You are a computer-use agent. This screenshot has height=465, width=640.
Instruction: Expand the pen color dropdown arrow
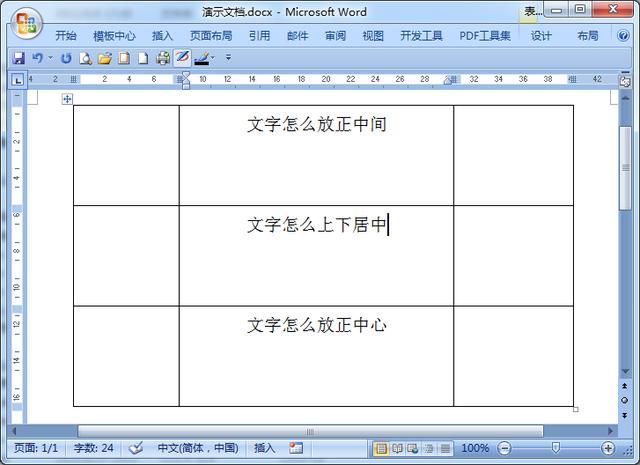[213, 58]
